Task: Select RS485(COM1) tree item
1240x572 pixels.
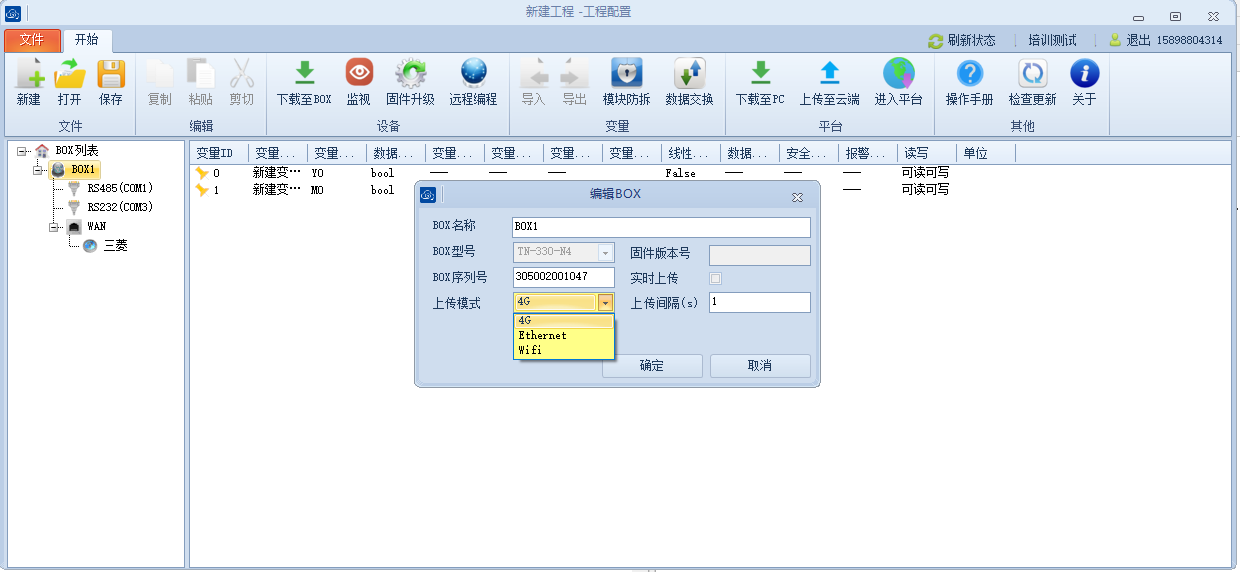Action: click(x=120, y=188)
